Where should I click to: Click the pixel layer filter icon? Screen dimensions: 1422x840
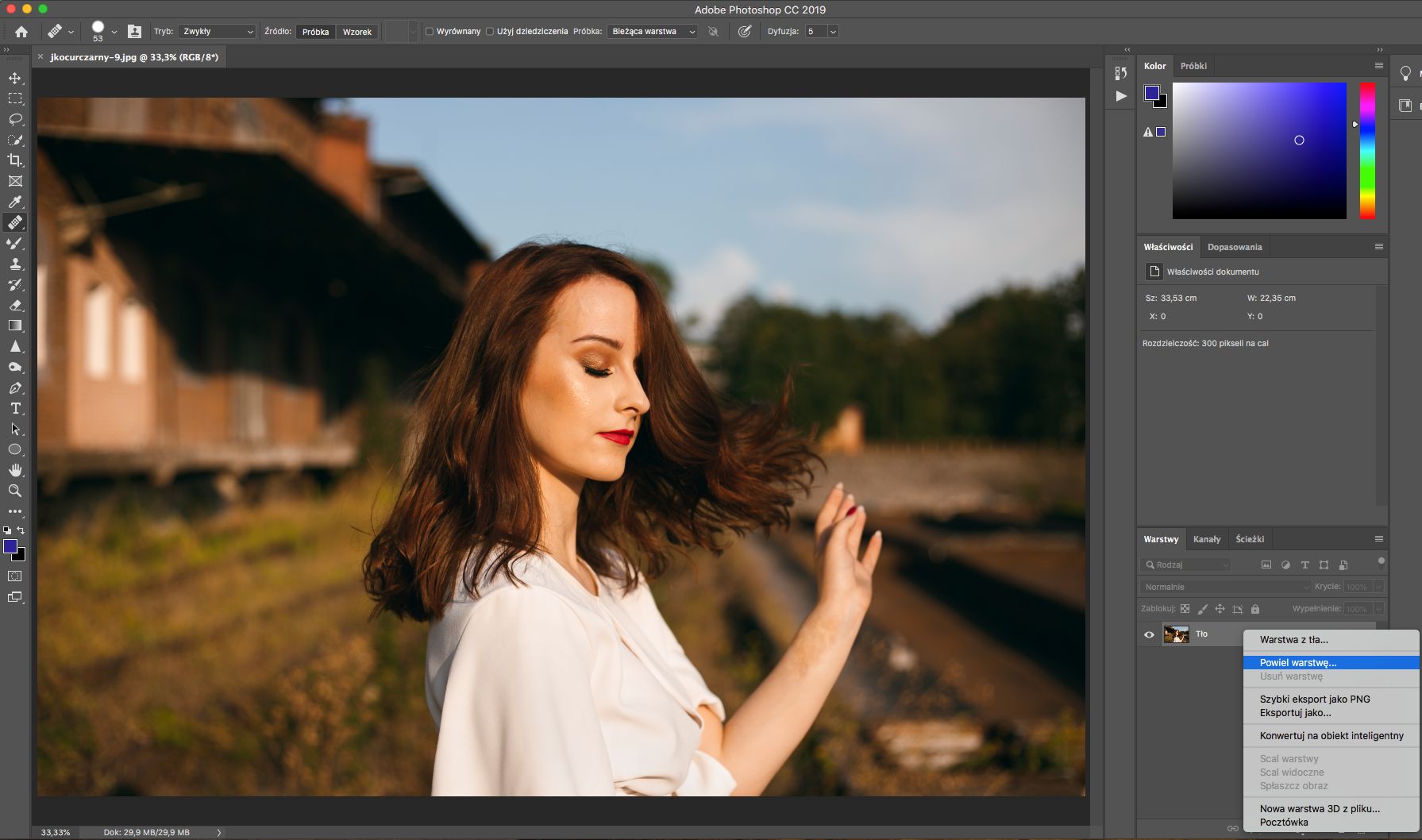click(1266, 564)
